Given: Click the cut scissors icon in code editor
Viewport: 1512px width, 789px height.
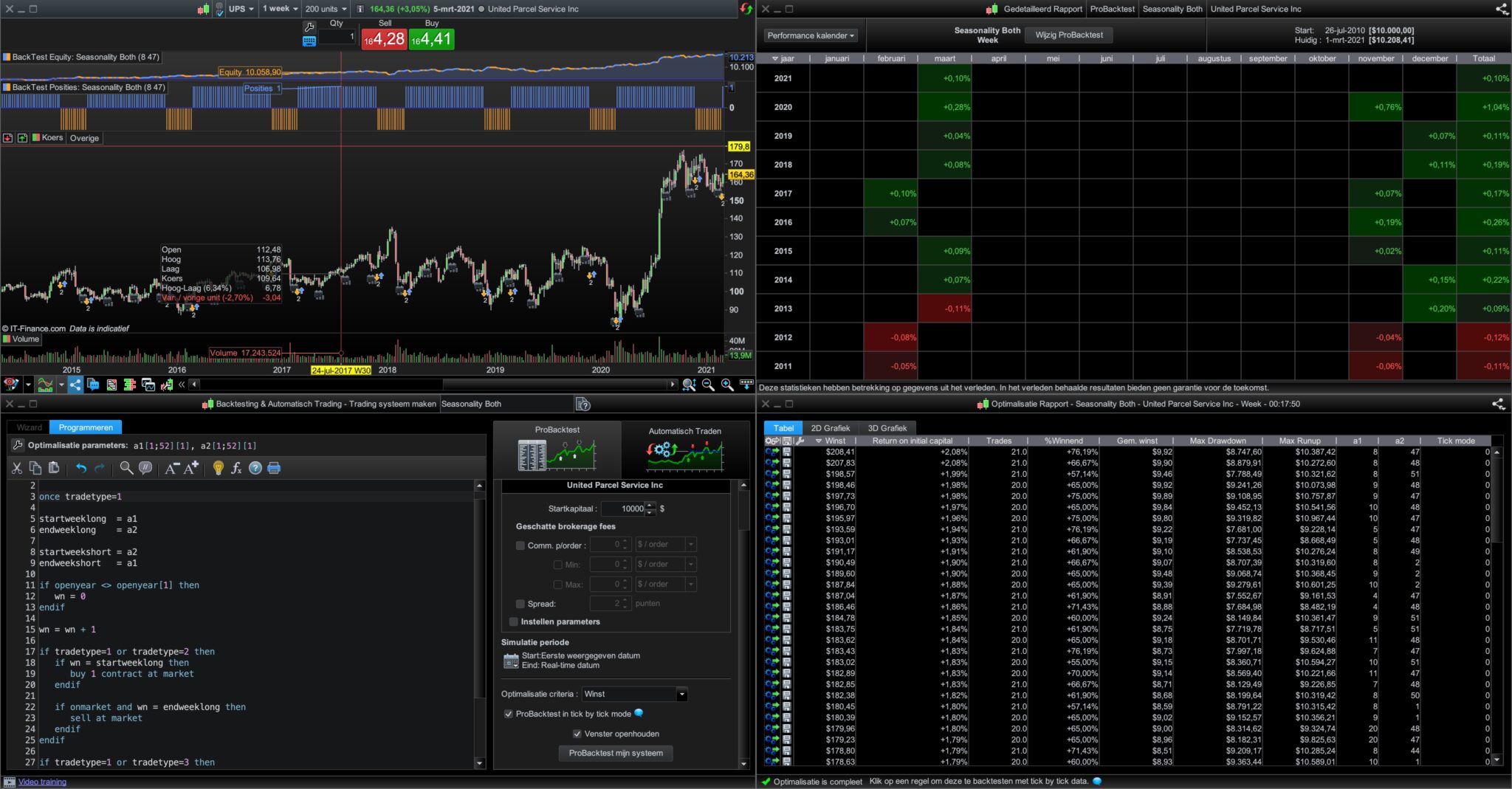Looking at the screenshot, I should coord(17,468).
